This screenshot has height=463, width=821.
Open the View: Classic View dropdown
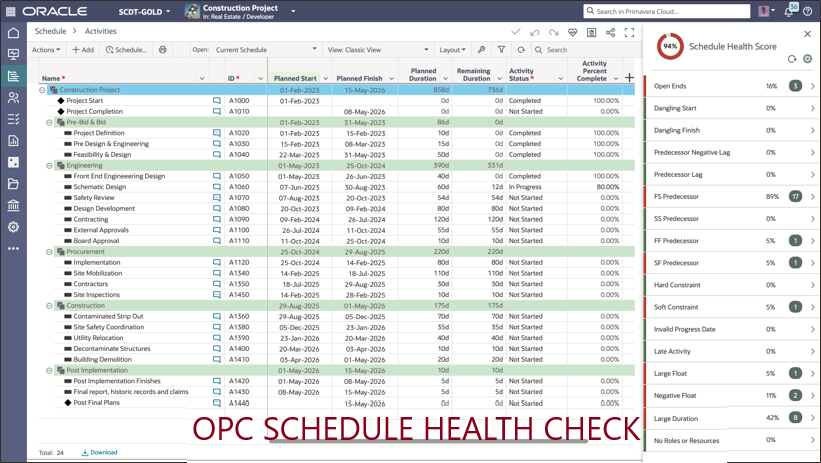pos(378,49)
